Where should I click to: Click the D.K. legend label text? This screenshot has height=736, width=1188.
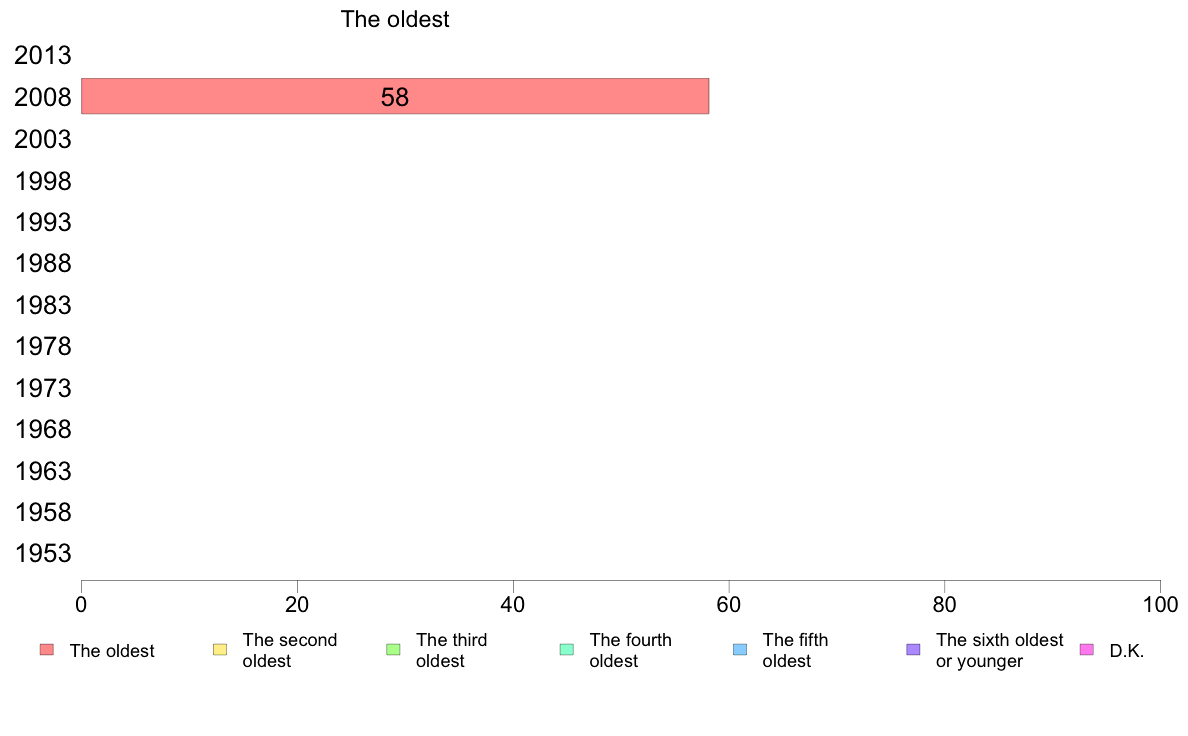(x=1127, y=651)
